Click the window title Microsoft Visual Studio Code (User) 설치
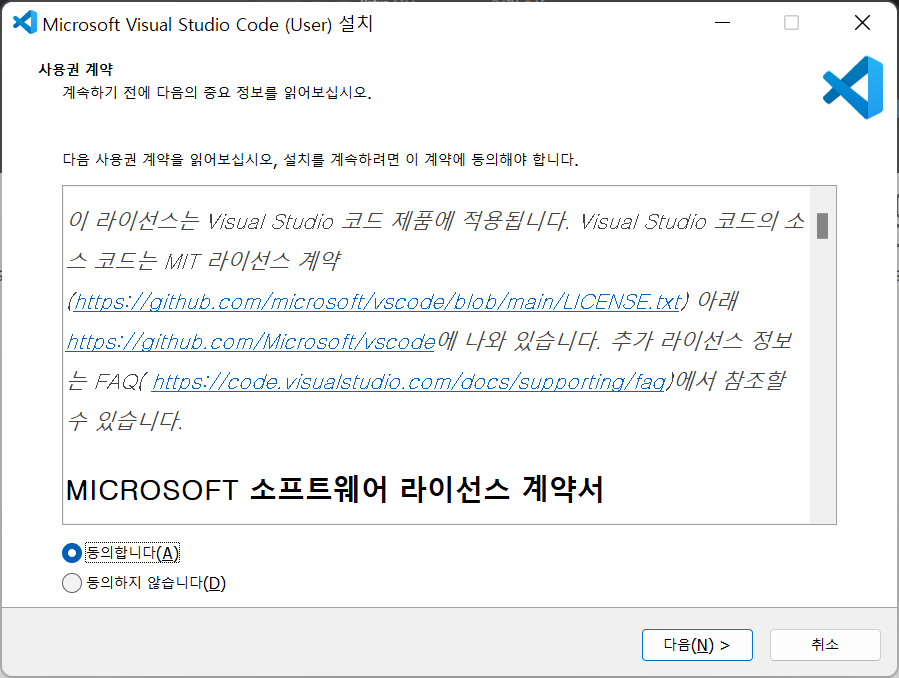 point(208,24)
